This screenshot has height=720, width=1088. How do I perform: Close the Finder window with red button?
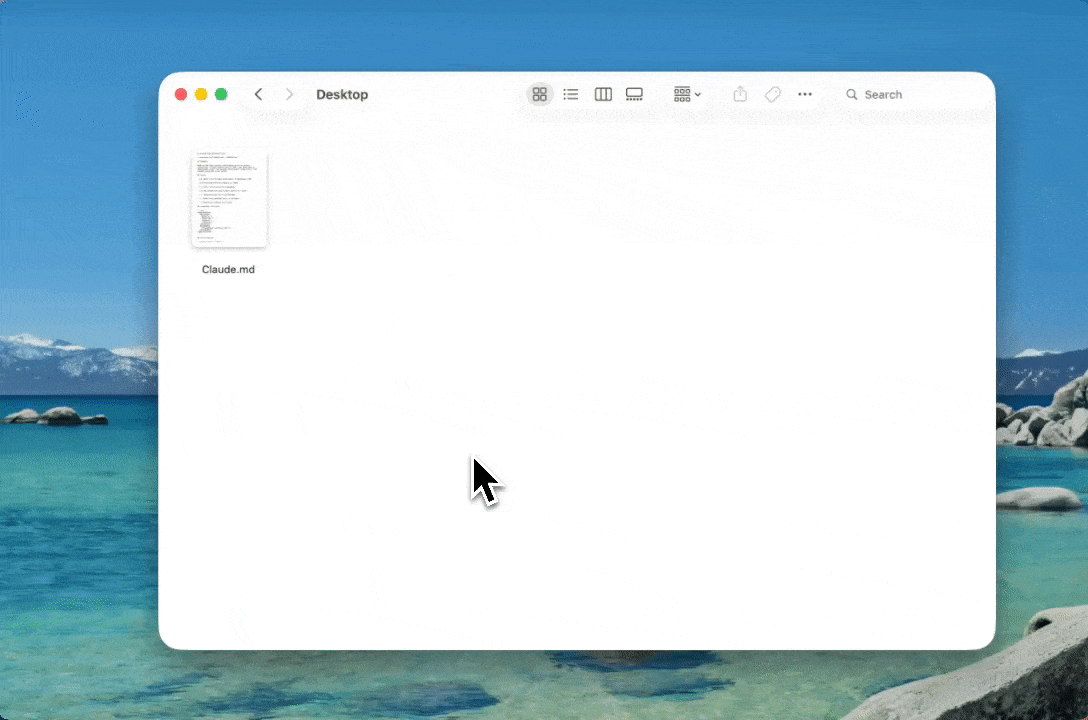pyautogui.click(x=181, y=94)
